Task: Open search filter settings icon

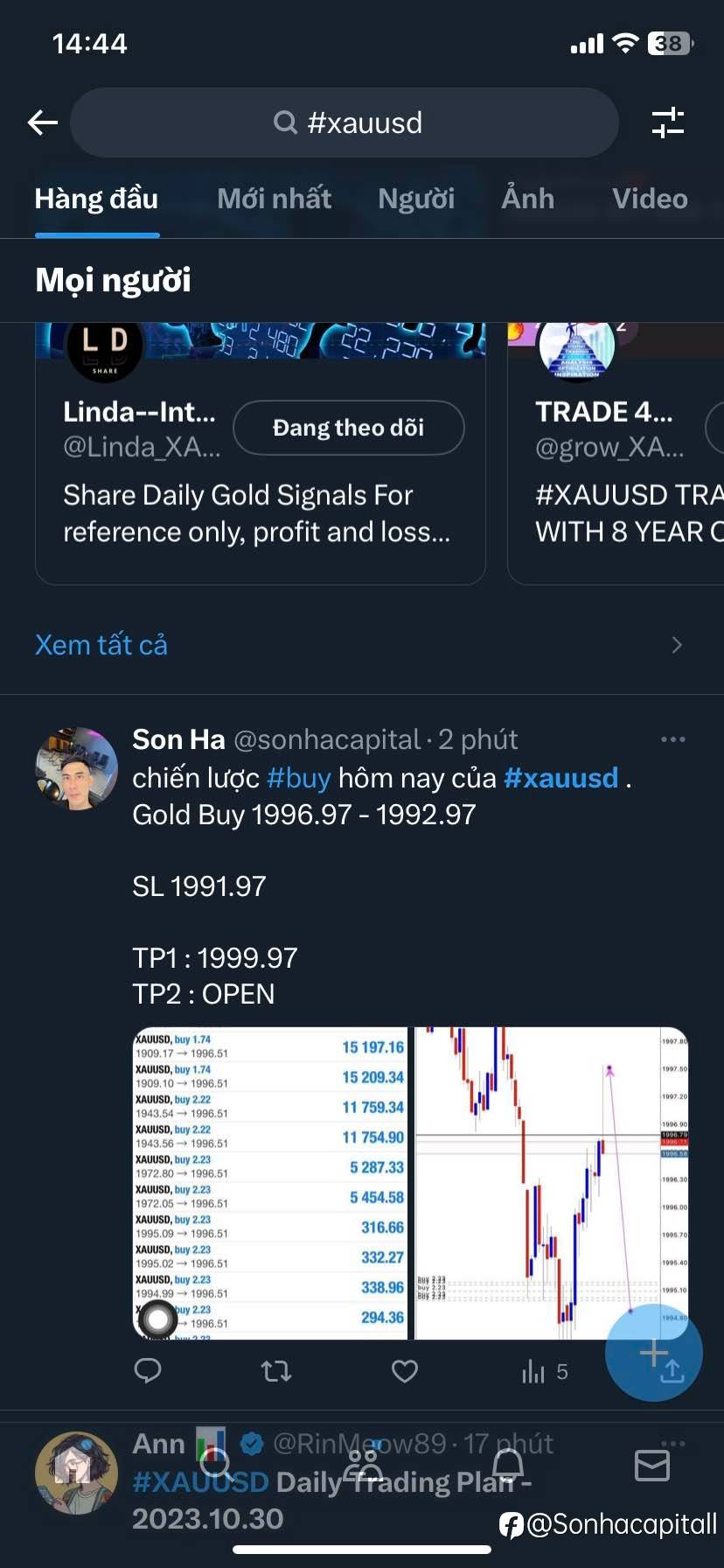Action: click(668, 122)
